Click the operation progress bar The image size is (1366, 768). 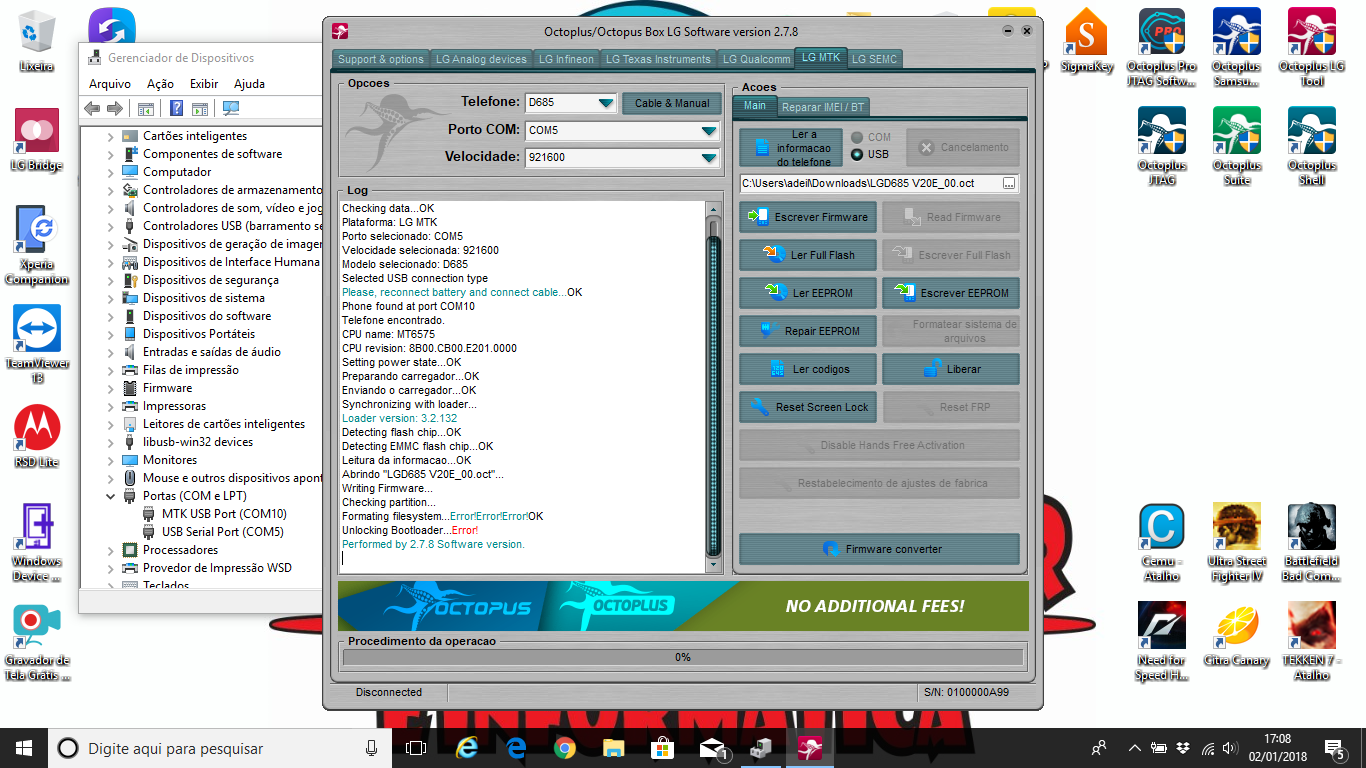click(683, 657)
